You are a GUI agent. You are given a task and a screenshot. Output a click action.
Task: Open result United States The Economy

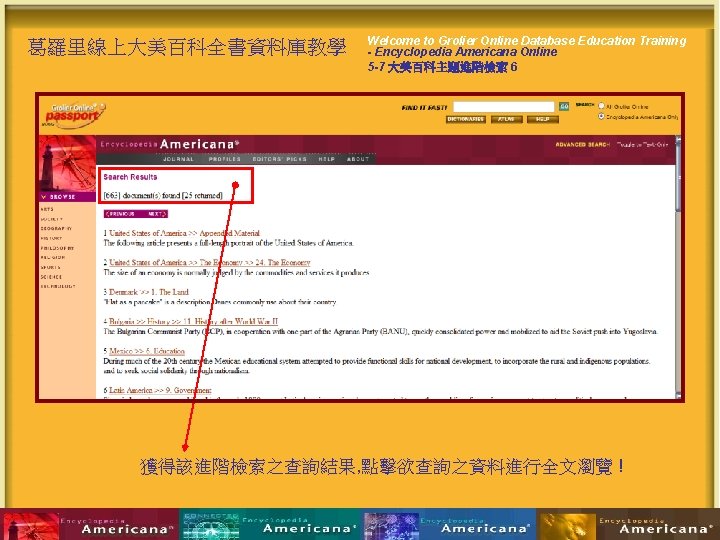[x=209, y=263]
